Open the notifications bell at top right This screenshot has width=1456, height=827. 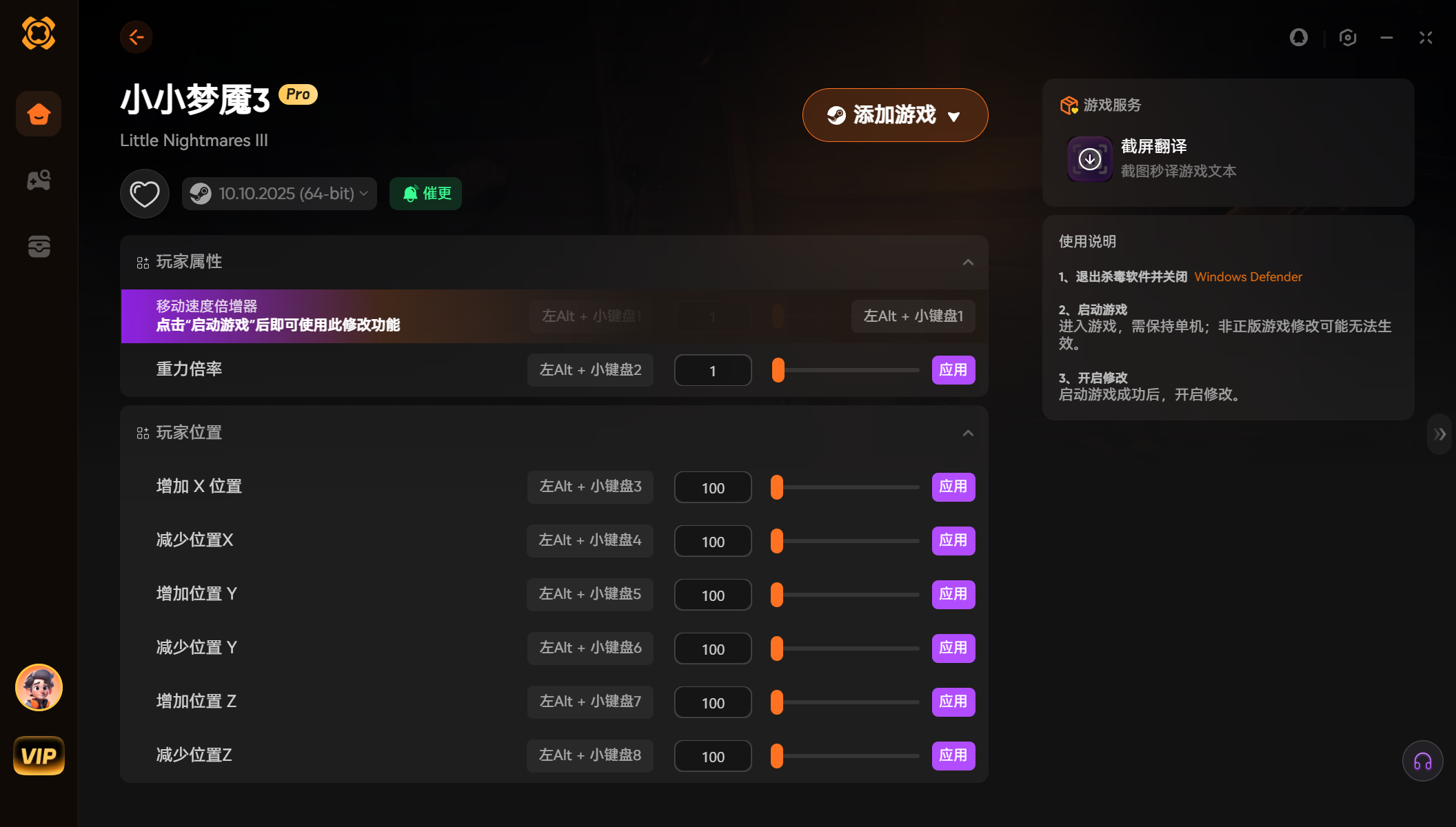click(1298, 37)
